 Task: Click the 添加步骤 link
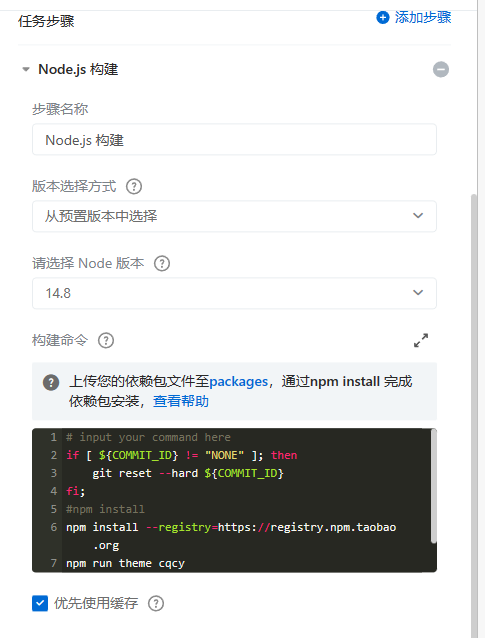423,17
